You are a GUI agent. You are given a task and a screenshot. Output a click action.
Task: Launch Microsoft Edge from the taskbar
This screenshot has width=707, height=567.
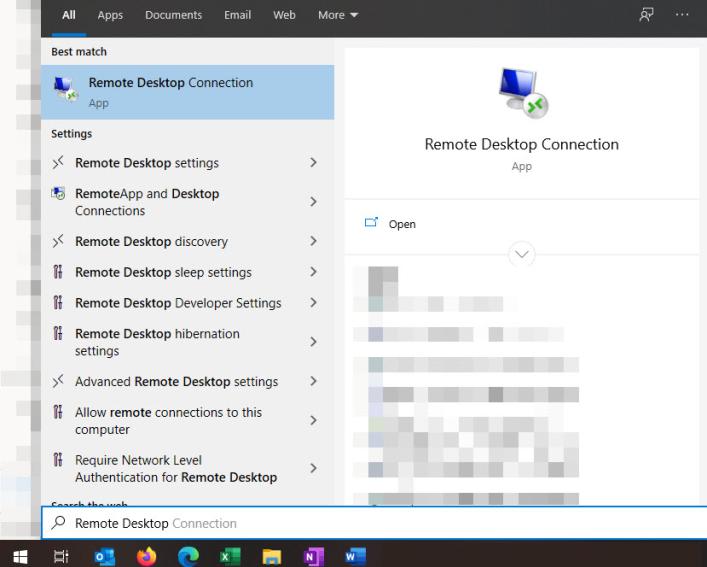click(188, 557)
